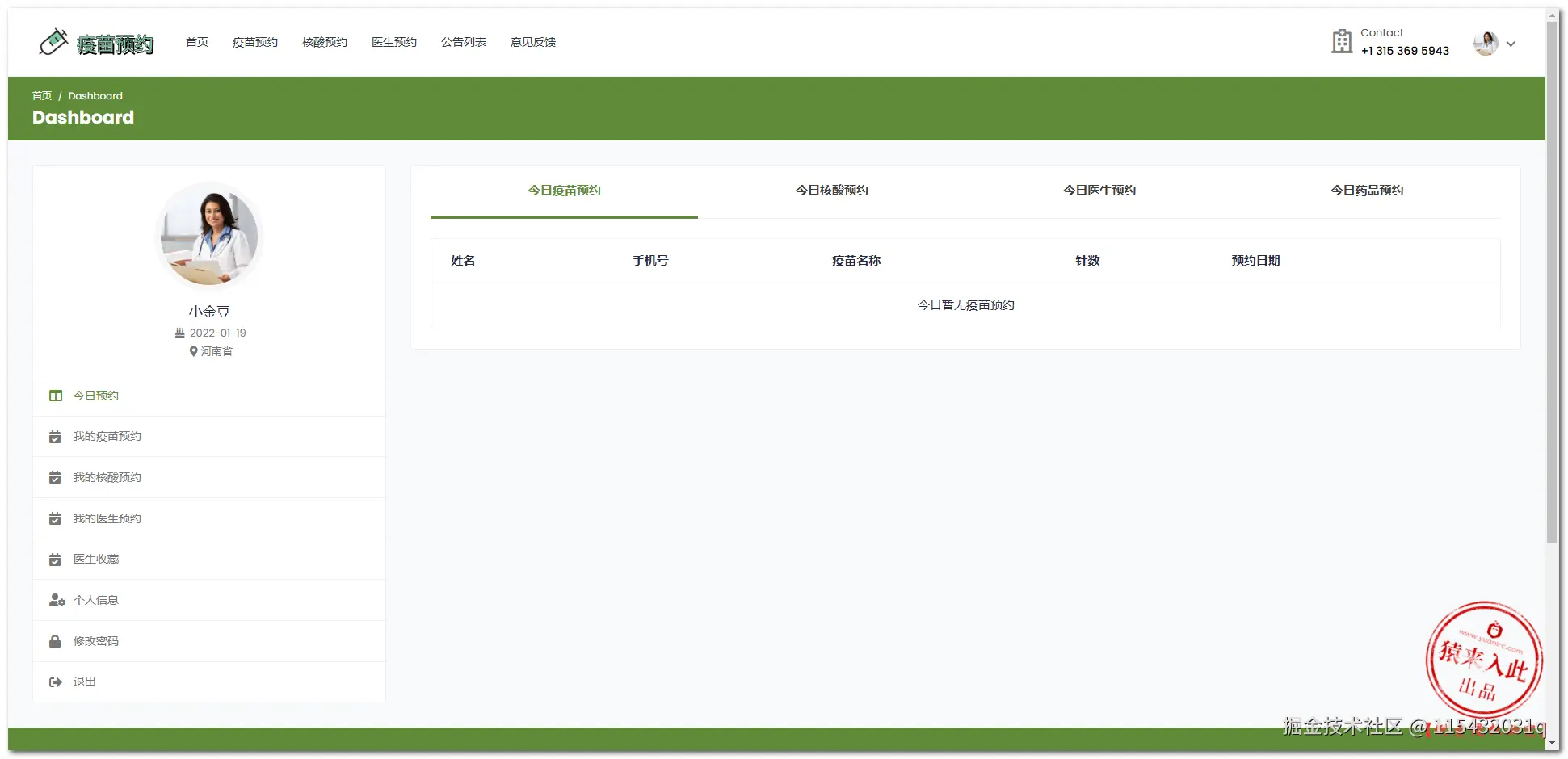Select 今日预约 in the sidebar
Image resolution: width=1568 pixels, height=759 pixels.
click(209, 396)
